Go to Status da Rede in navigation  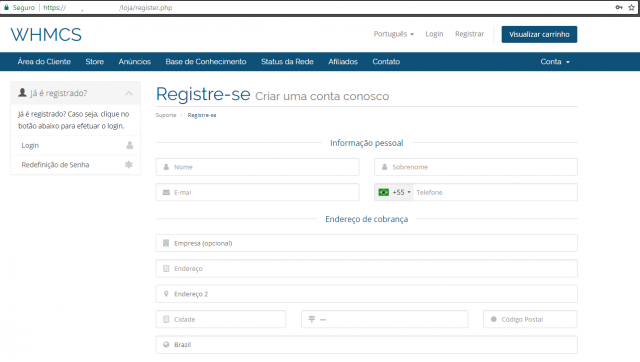[x=287, y=62]
